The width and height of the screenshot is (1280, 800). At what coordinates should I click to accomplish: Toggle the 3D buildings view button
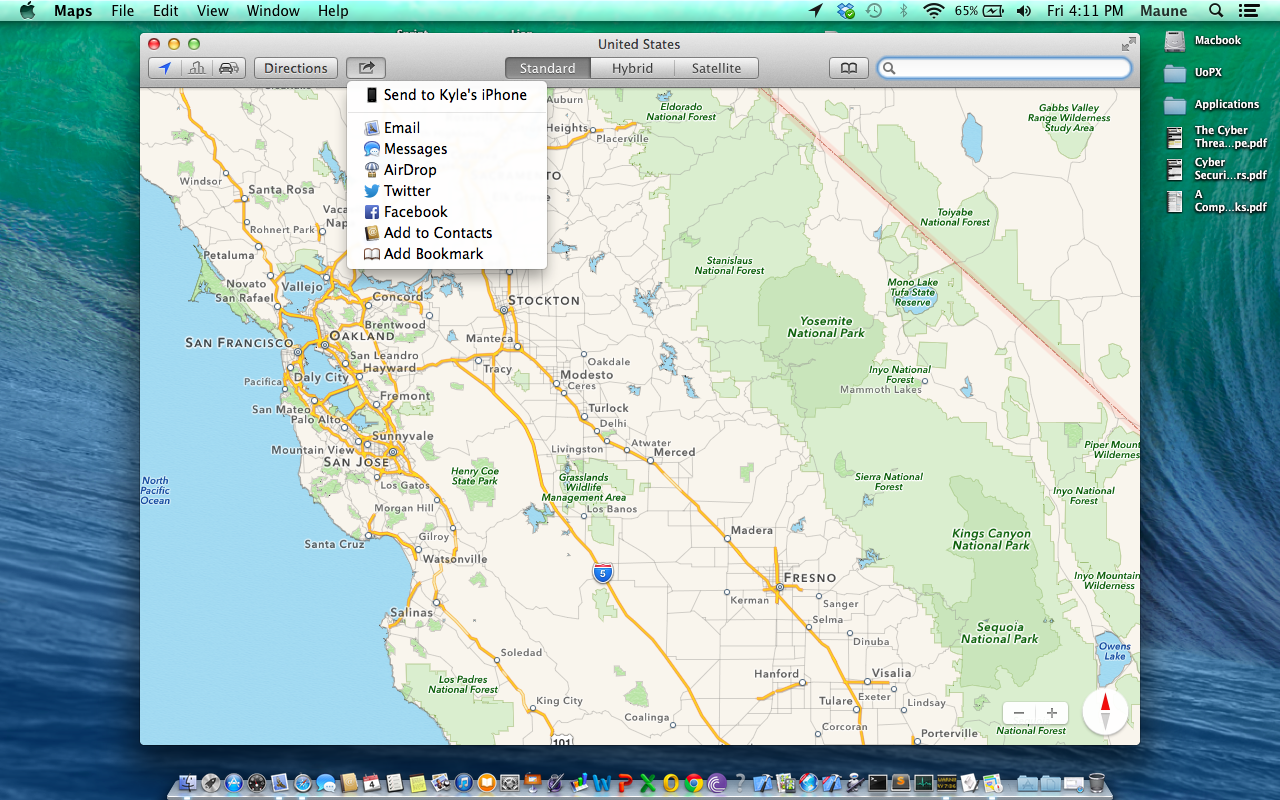pos(197,68)
